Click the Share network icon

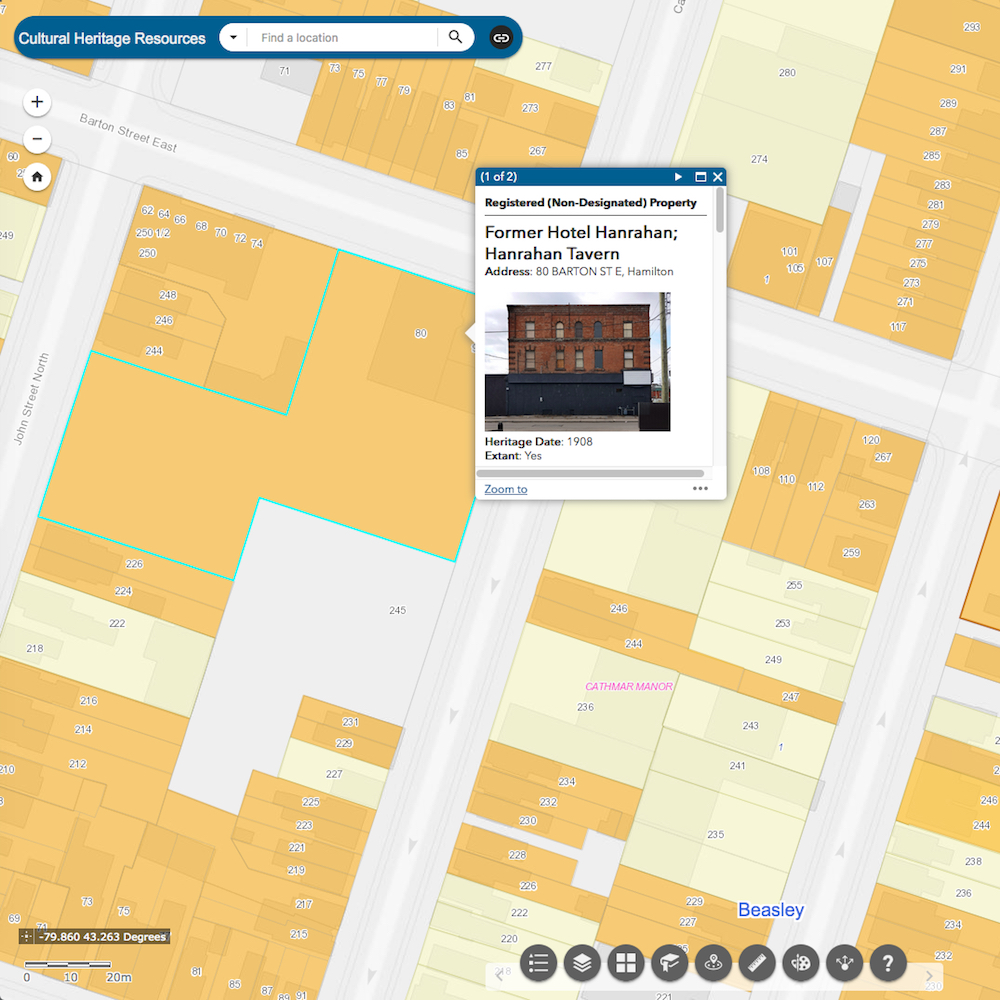pyautogui.click(x=845, y=963)
